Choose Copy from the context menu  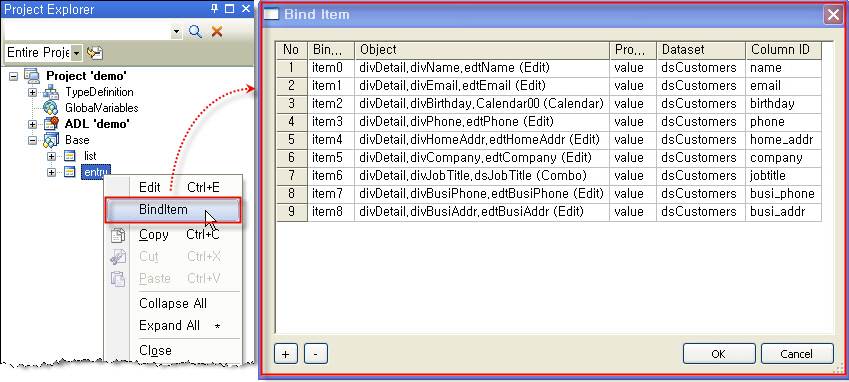coord(173,235)
